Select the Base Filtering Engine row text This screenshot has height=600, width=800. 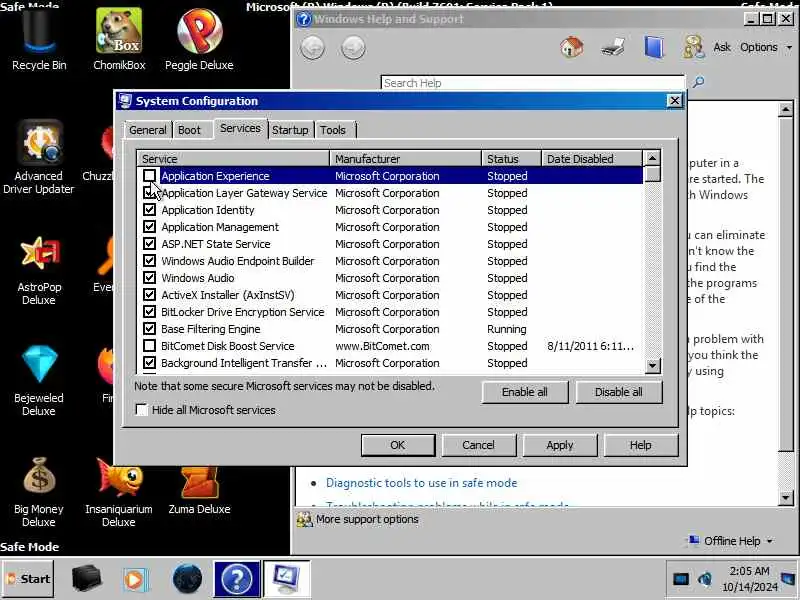211,329
